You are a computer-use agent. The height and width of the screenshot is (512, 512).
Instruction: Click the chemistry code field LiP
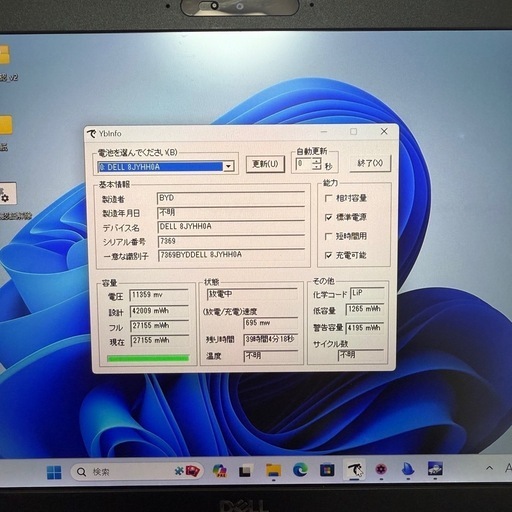pos(367,293)
